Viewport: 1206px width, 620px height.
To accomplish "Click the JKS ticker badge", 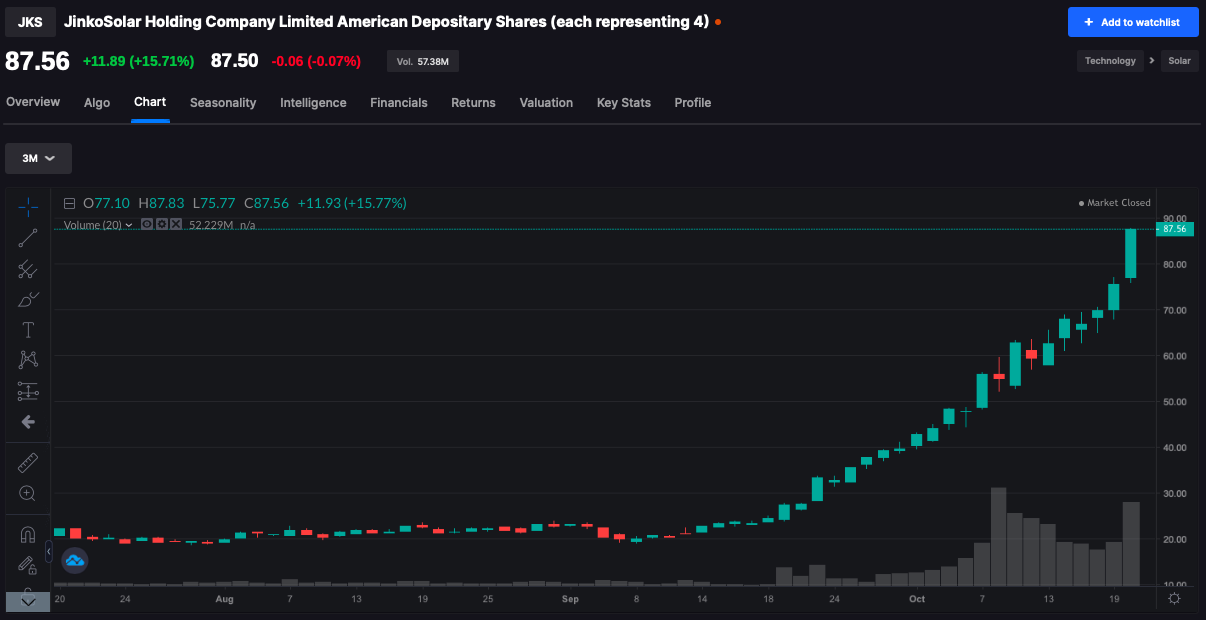I will coord(30,21).
